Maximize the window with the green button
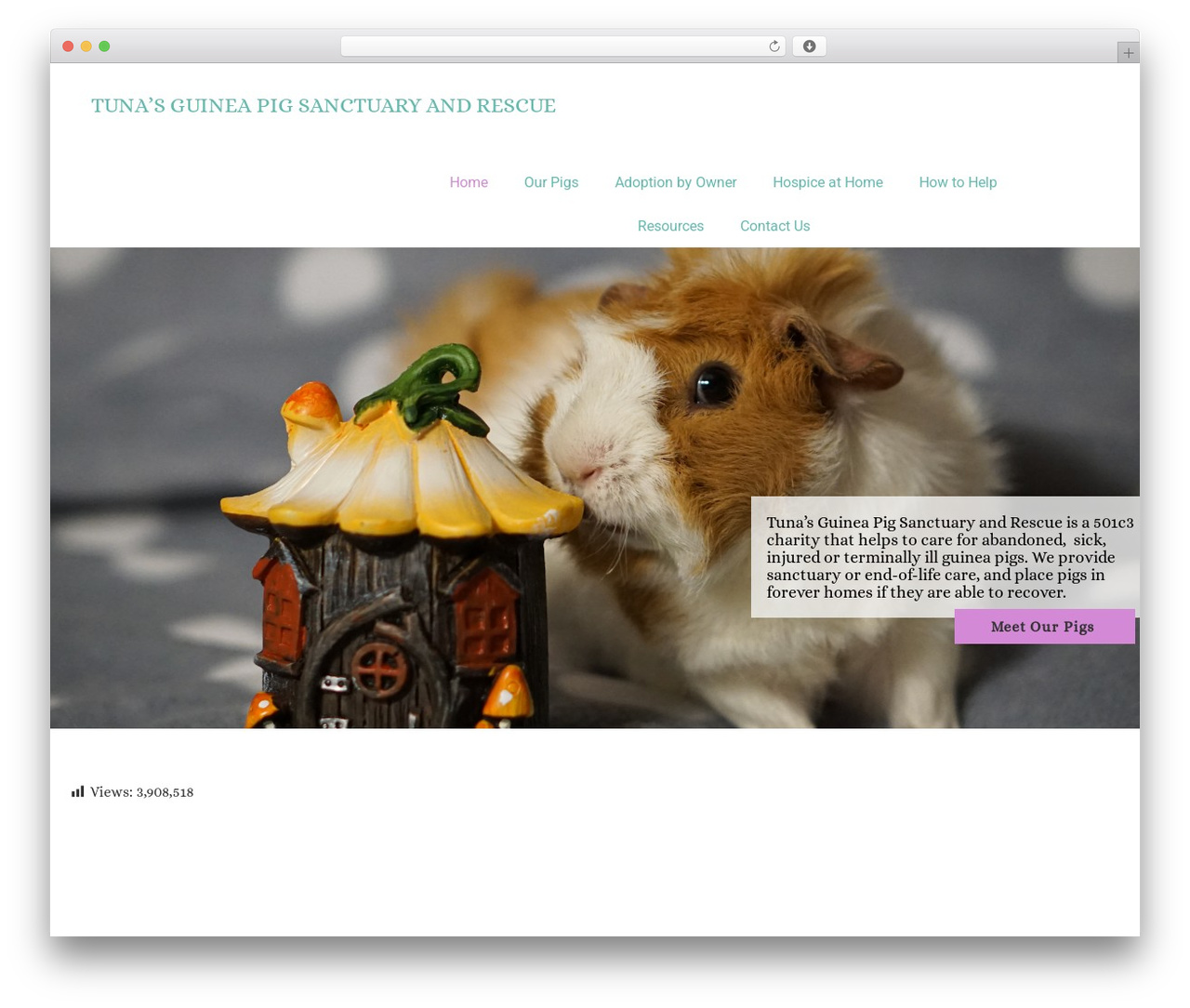The width and height of the screenshot is (1190, 1008). click(x=104, y=46)
